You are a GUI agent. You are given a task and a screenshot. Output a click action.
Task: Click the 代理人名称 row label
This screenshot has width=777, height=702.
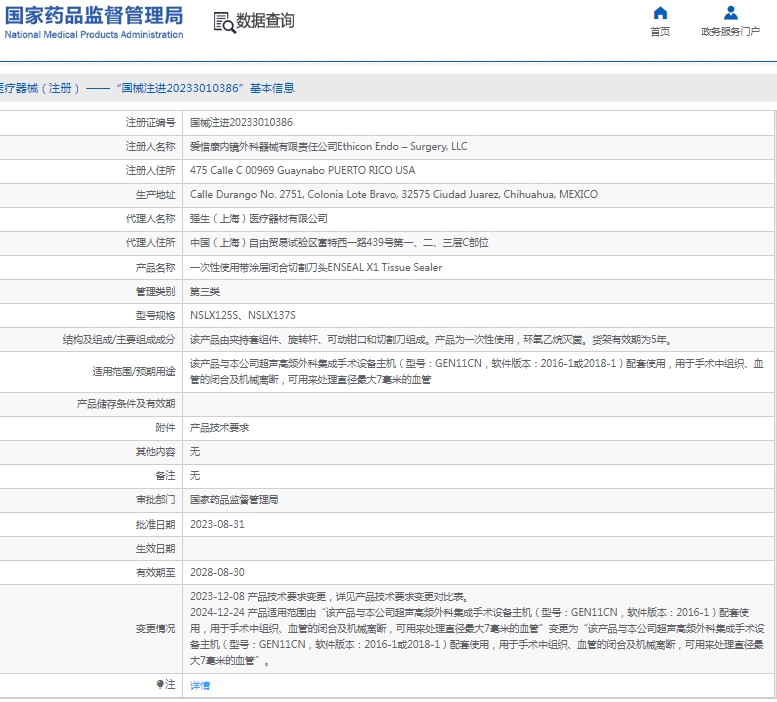click(x=151, y=218)
